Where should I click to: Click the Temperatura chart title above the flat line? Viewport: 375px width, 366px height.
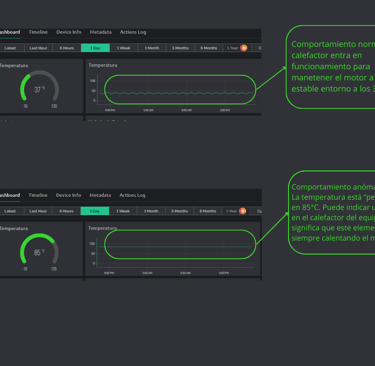coord(102,228)
